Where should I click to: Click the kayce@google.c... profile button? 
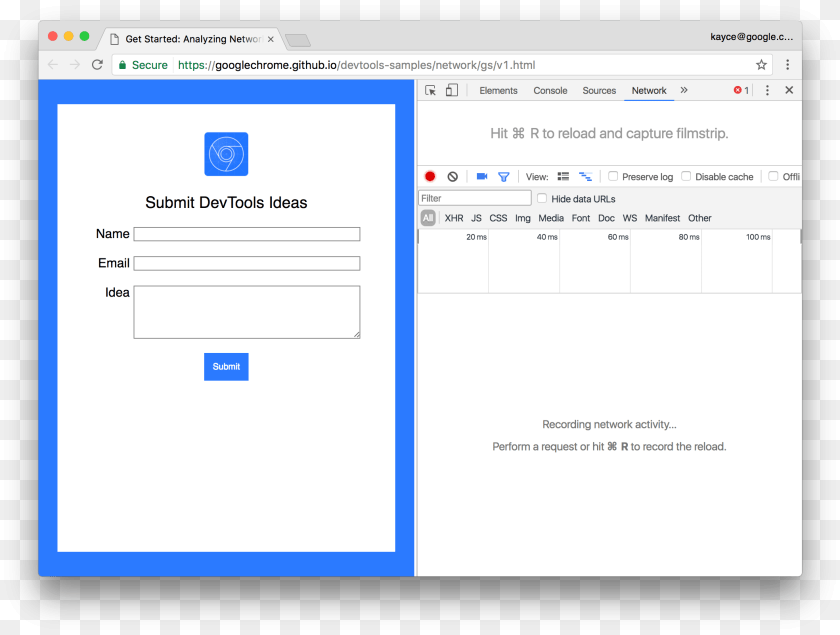coord(751,37)
